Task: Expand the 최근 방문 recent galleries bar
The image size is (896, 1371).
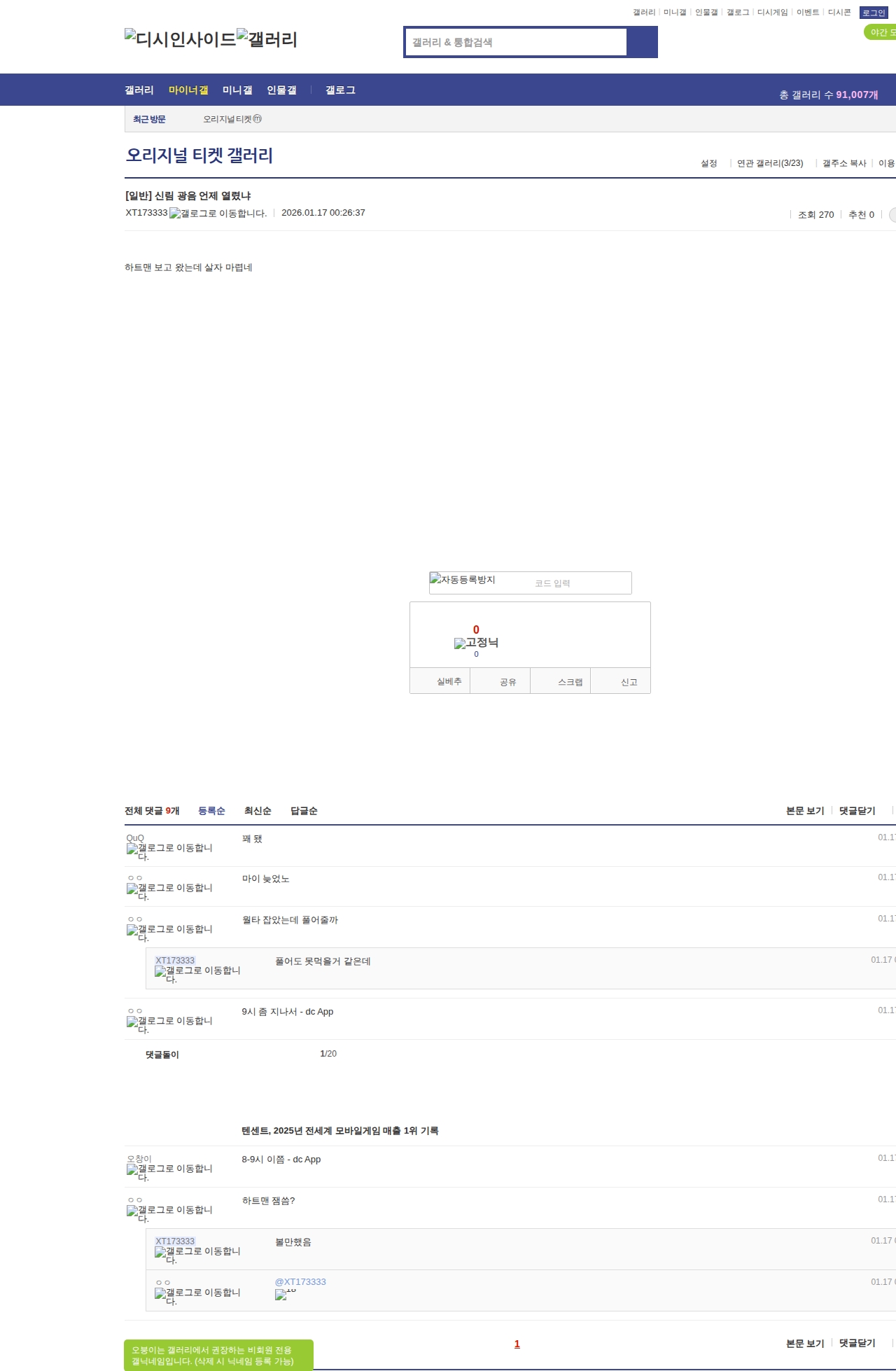Action: [149, 120]
